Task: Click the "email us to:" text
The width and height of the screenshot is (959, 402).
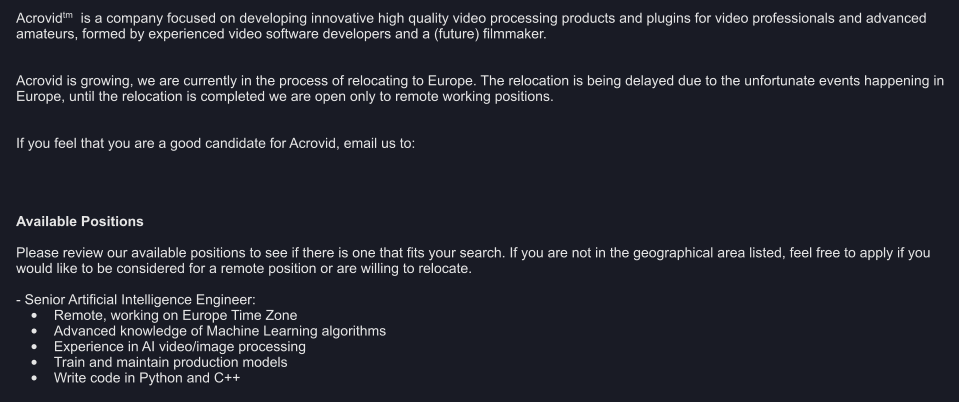Action: 379,143
